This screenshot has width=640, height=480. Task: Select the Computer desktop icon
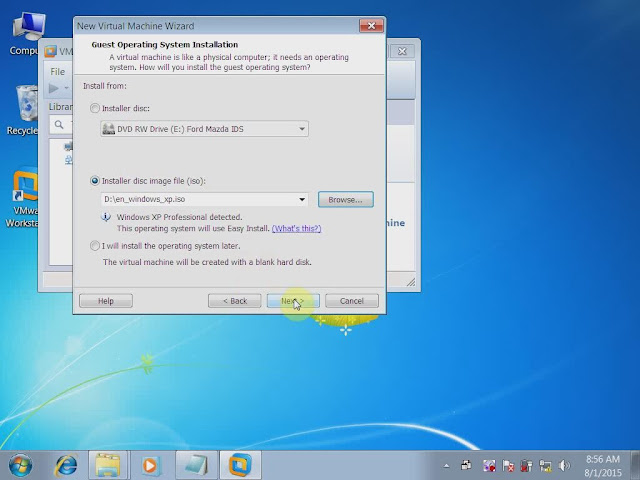click(x=26, y=34)
